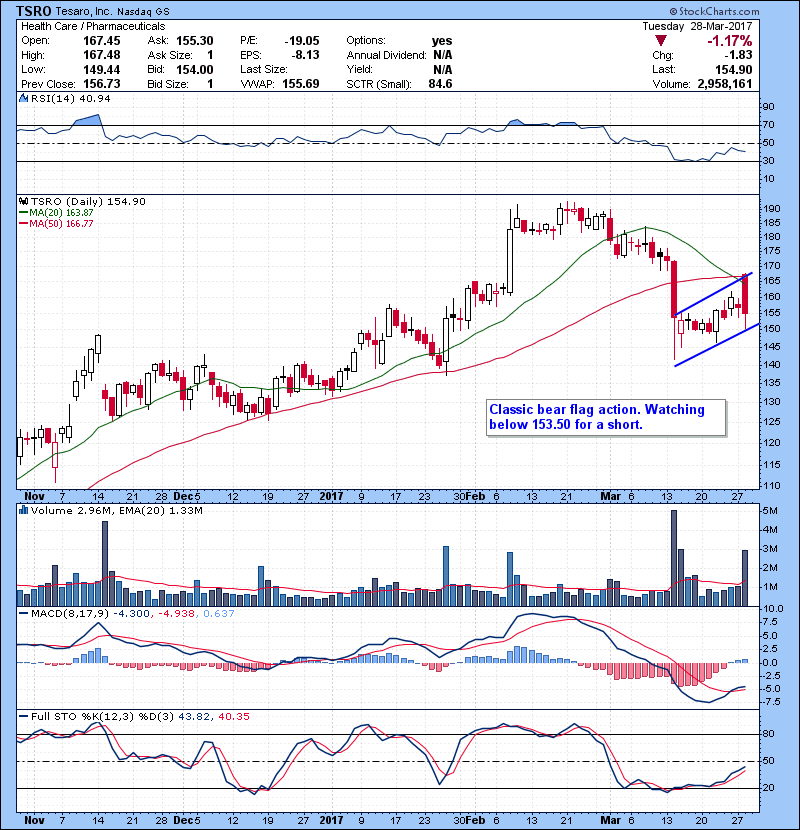The width and height of the screenshot is (800, 830).
Task: Select the Volume value 2,958,161
Action: point(724,84)
